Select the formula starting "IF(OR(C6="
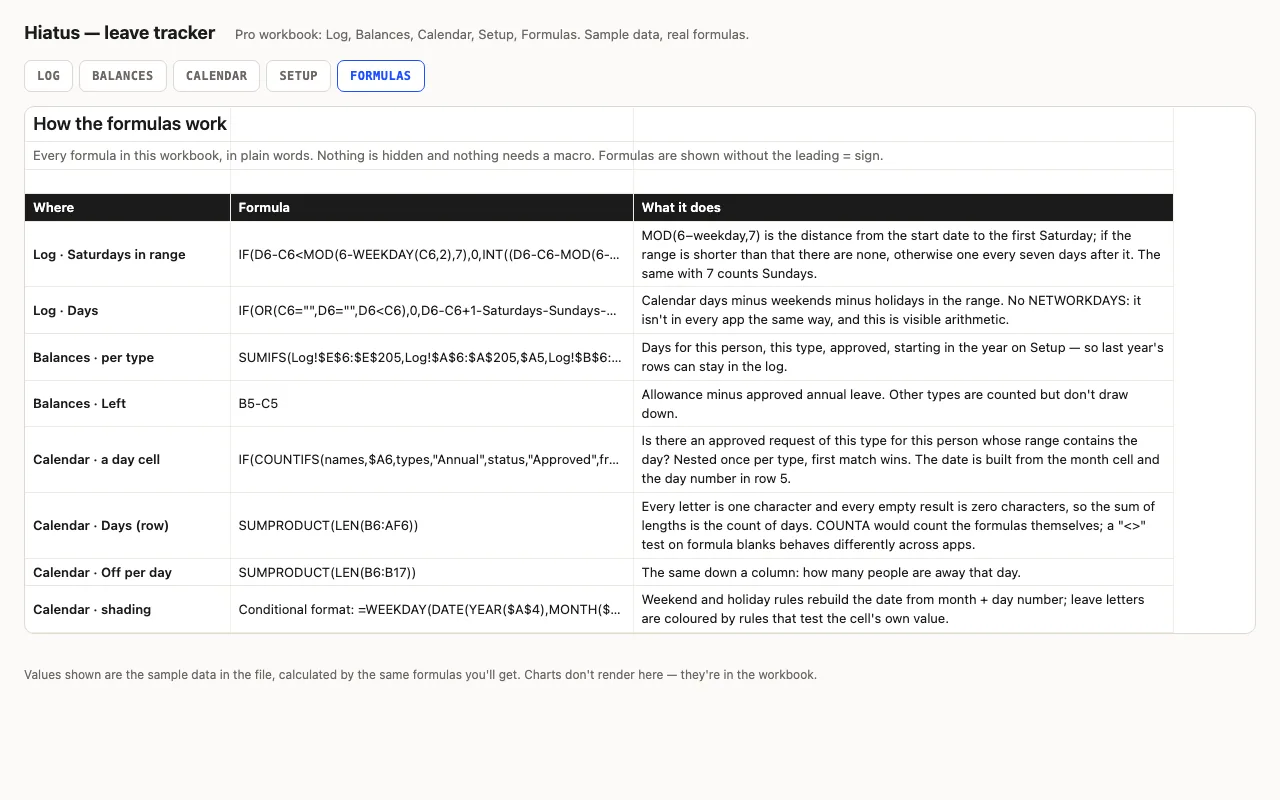1280x800 pixels. (x=432, y=310)
